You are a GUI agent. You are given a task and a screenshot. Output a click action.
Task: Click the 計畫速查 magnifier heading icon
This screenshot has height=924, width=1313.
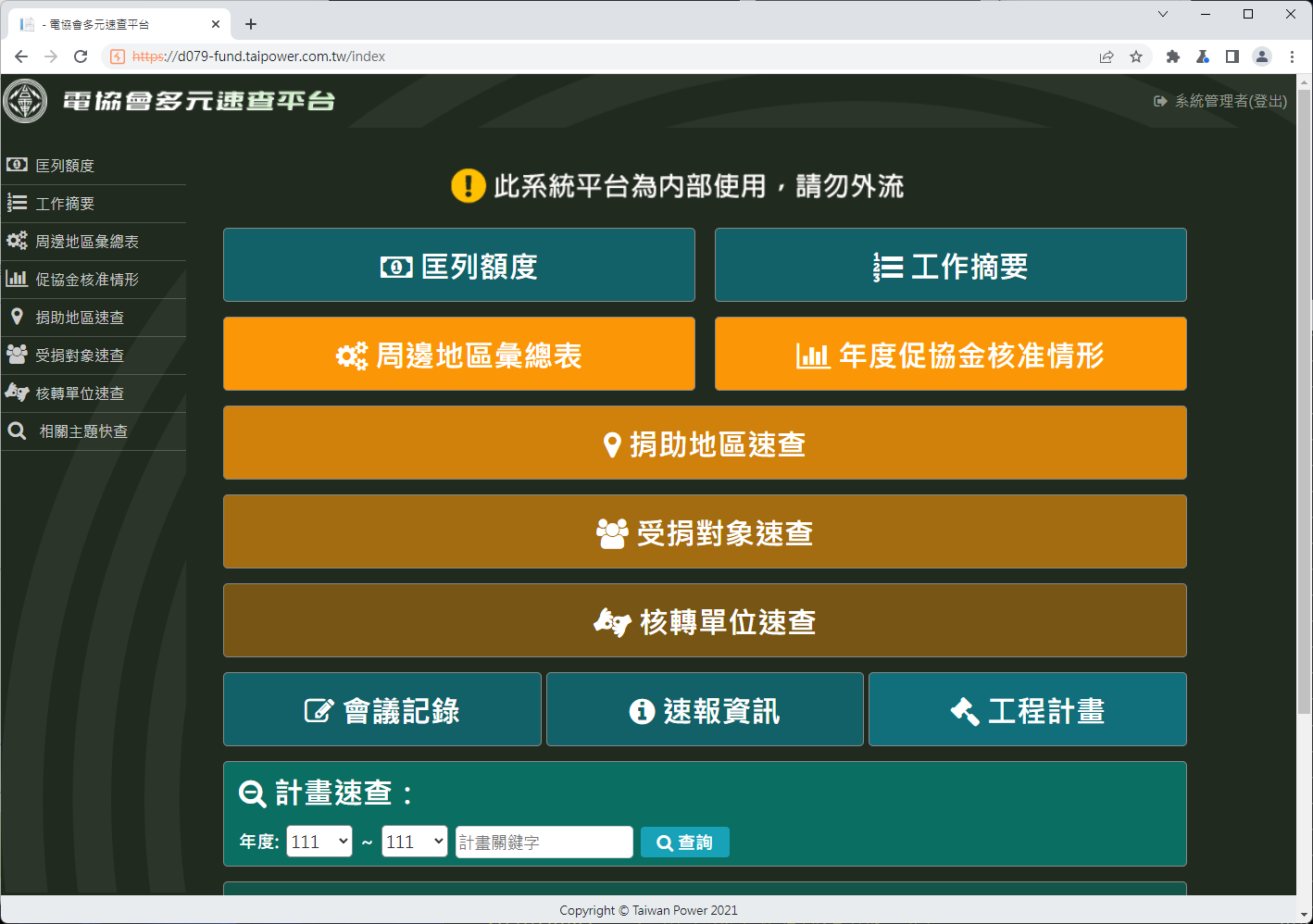pyautogui.click(x=252, y=793)
